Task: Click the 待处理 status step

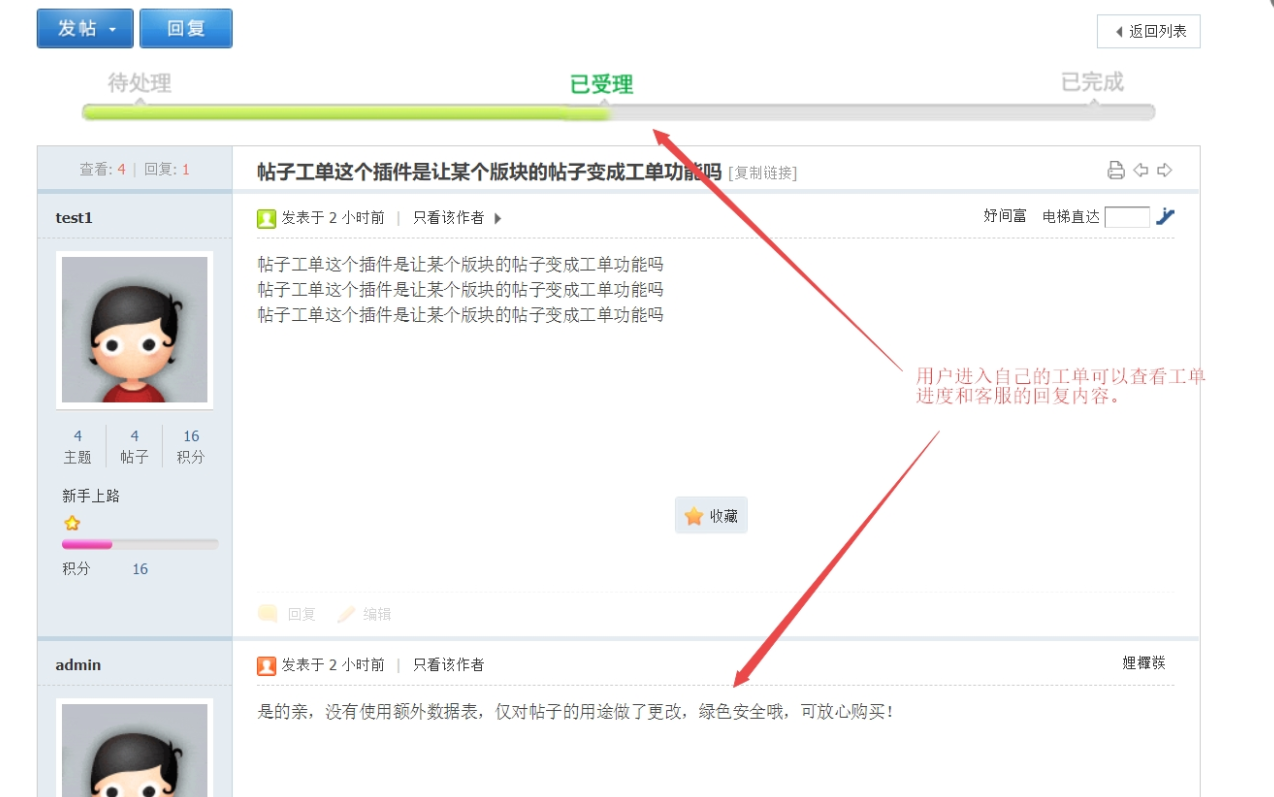Action: point(140,83)
